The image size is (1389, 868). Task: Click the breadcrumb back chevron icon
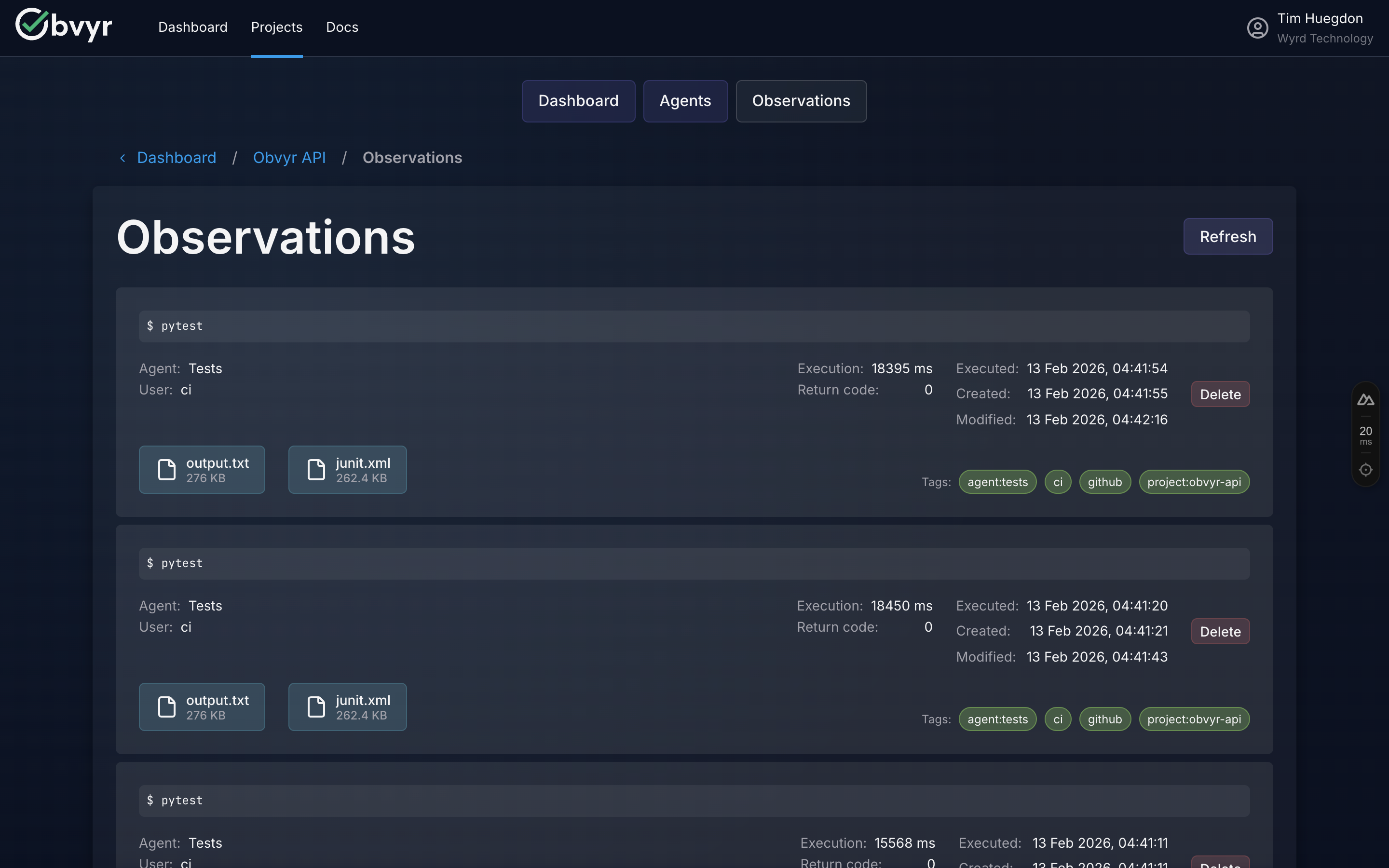122,158
